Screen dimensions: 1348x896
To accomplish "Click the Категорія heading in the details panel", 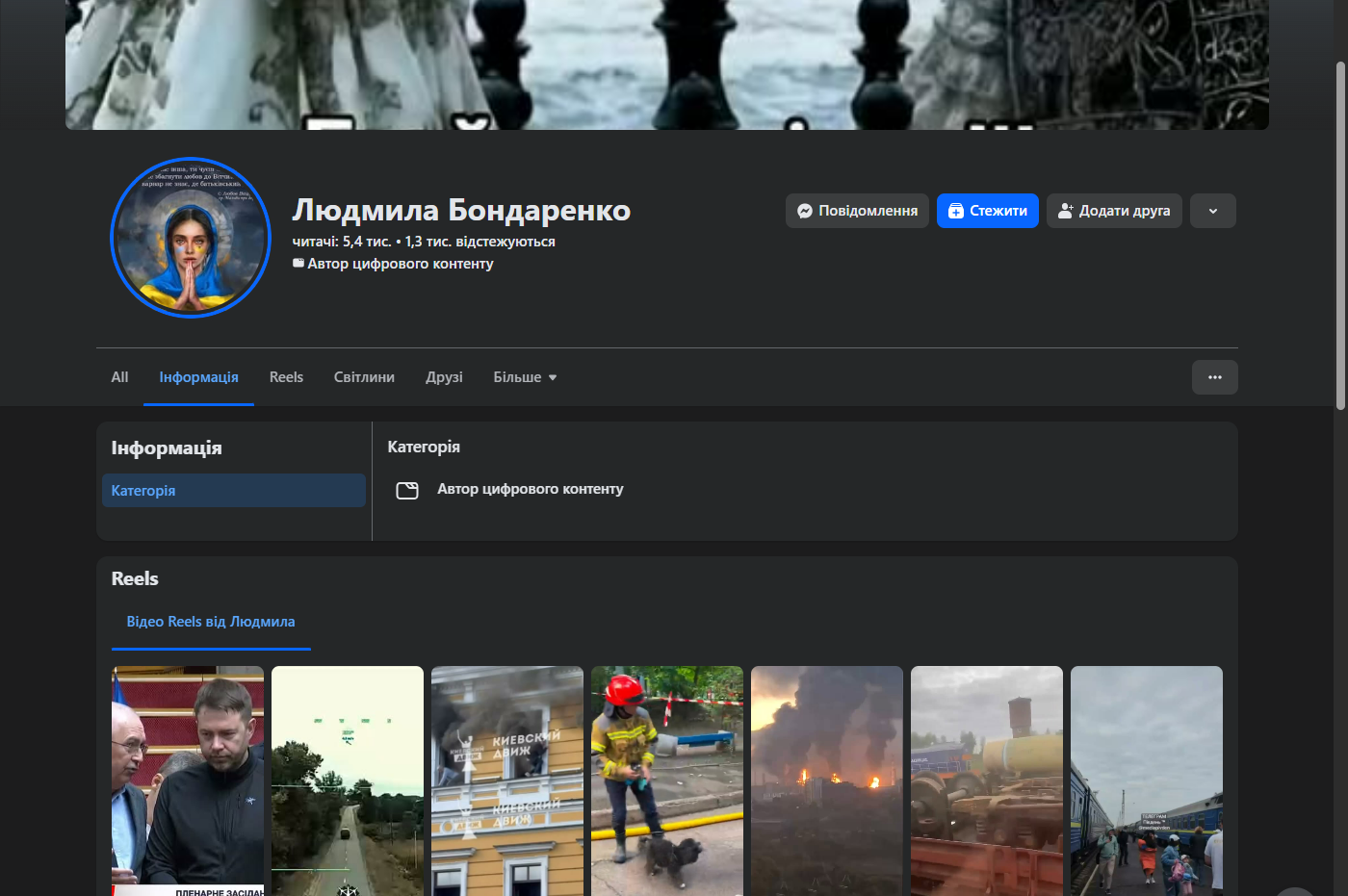I will (x=424, y=447).
